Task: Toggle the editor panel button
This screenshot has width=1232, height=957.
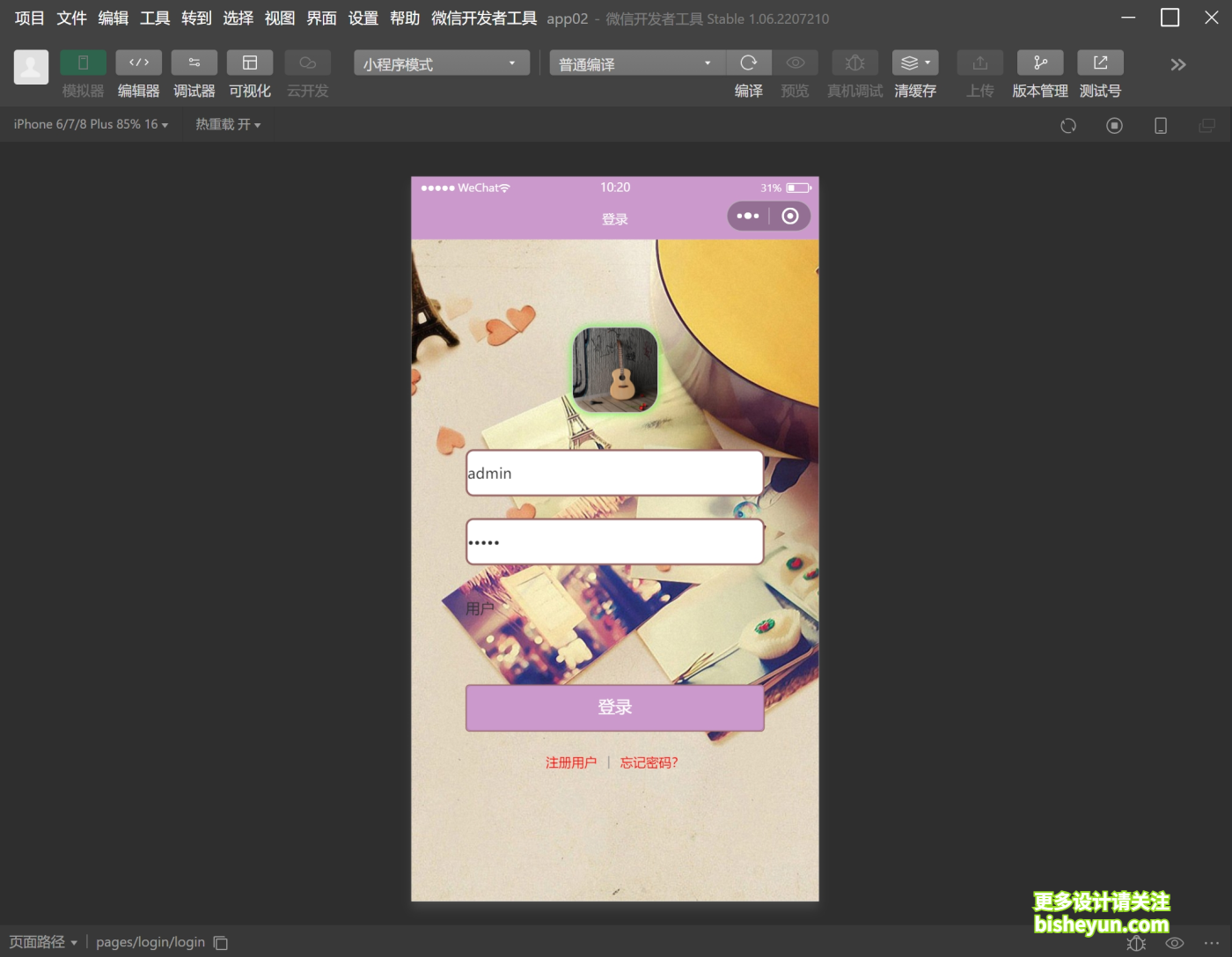Action: (138, 63)
